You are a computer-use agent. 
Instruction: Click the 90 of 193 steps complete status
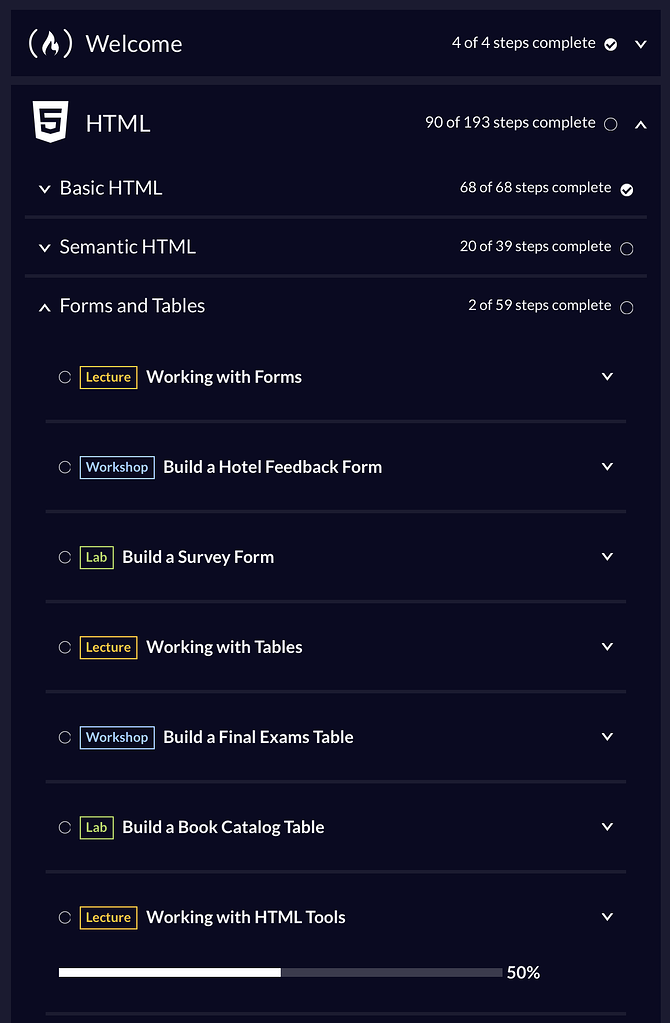coord(512,122)
